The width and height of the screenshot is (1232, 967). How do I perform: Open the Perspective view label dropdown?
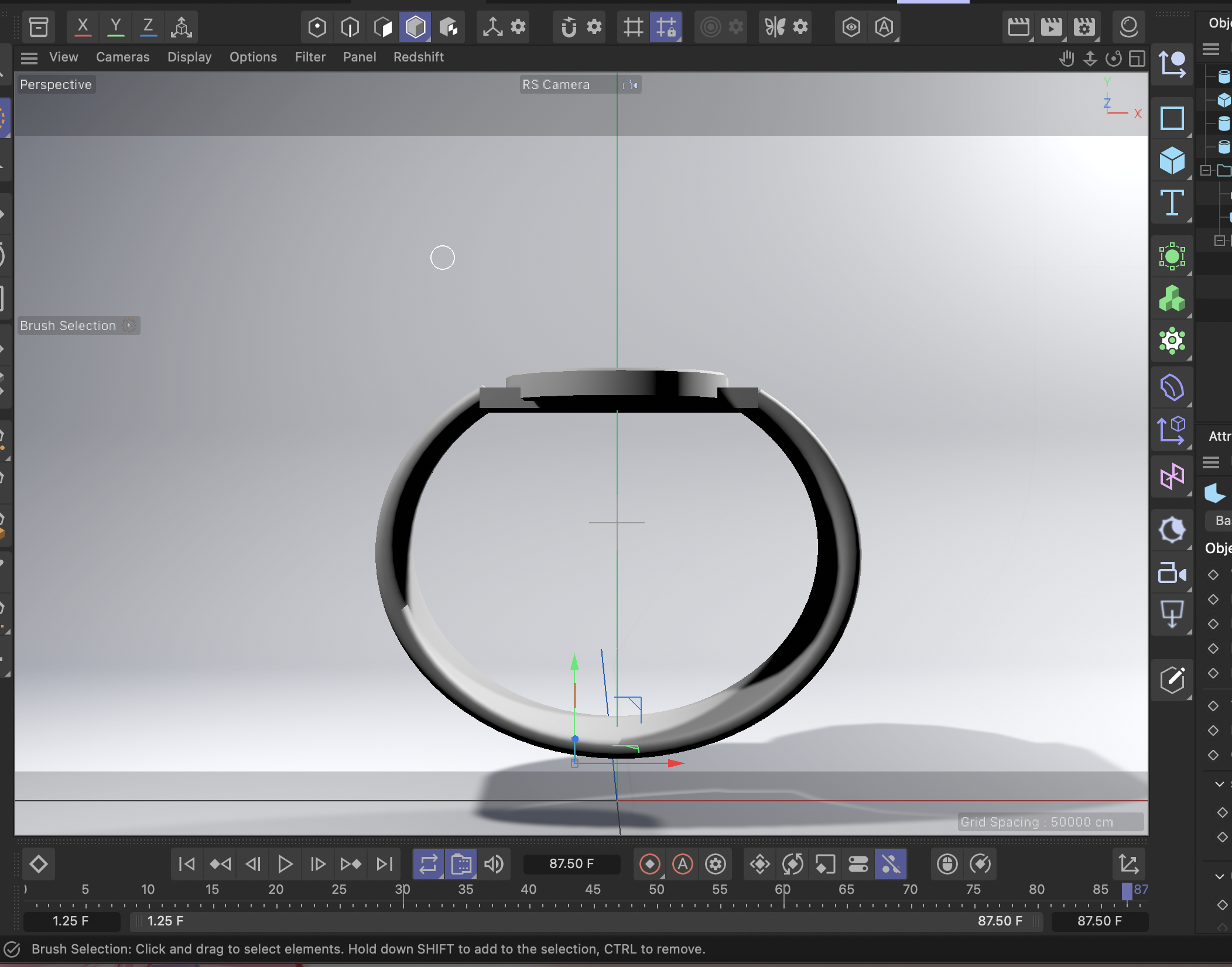tap(56, 84)
